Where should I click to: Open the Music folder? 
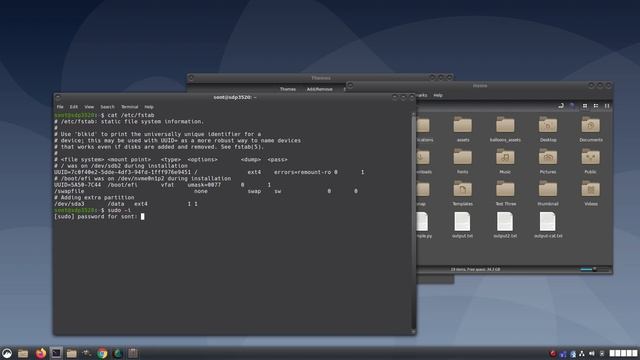click(x=505, y=161)
